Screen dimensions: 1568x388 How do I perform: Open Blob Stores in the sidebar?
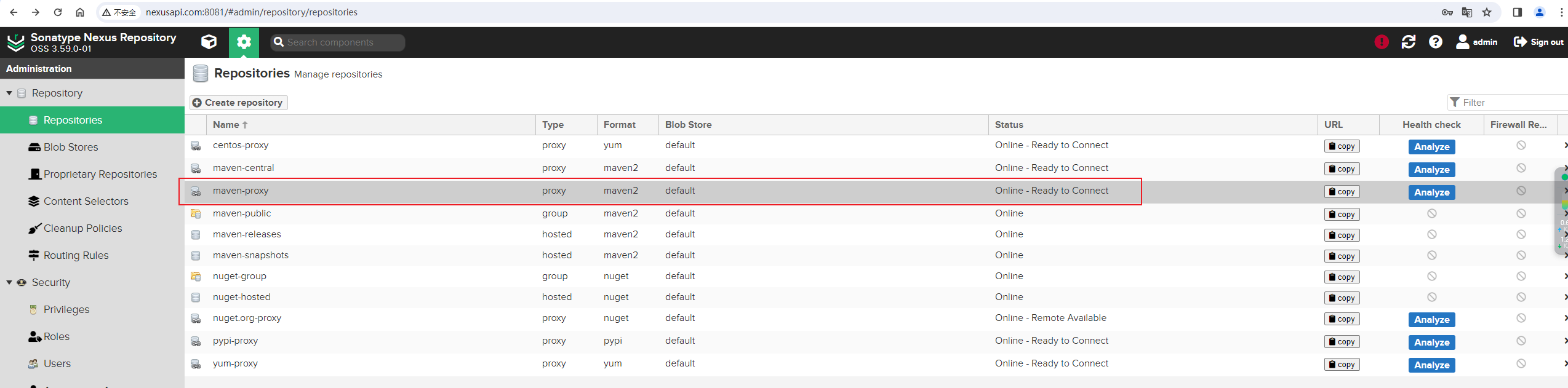click(92, 147)
